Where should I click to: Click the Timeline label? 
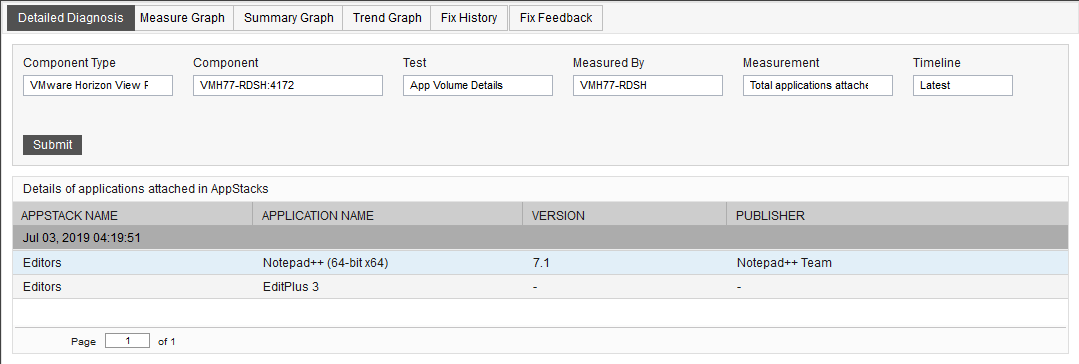(x=937, y=63)
